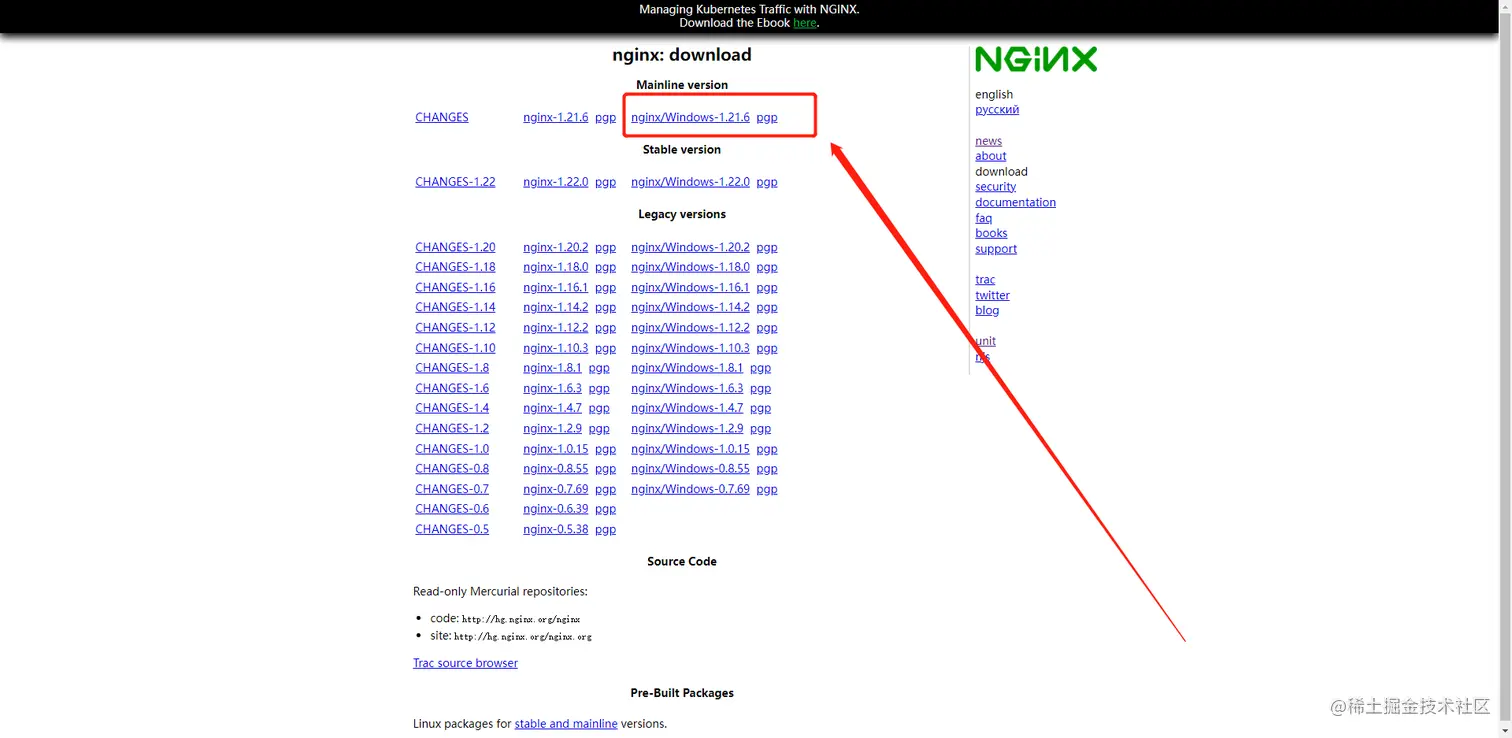Open the Trac source browser link
The image size is (1512, 738).
[465, 663]
